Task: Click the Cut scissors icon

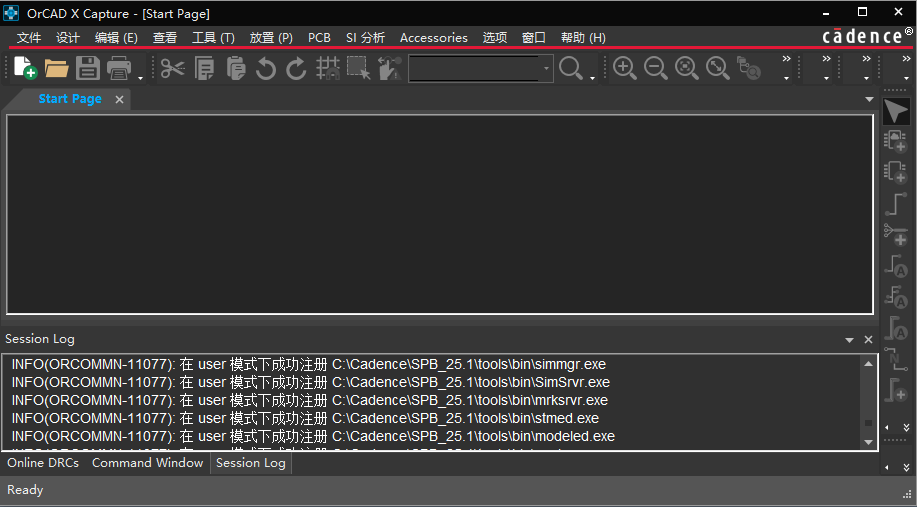Action: [173, 68]
